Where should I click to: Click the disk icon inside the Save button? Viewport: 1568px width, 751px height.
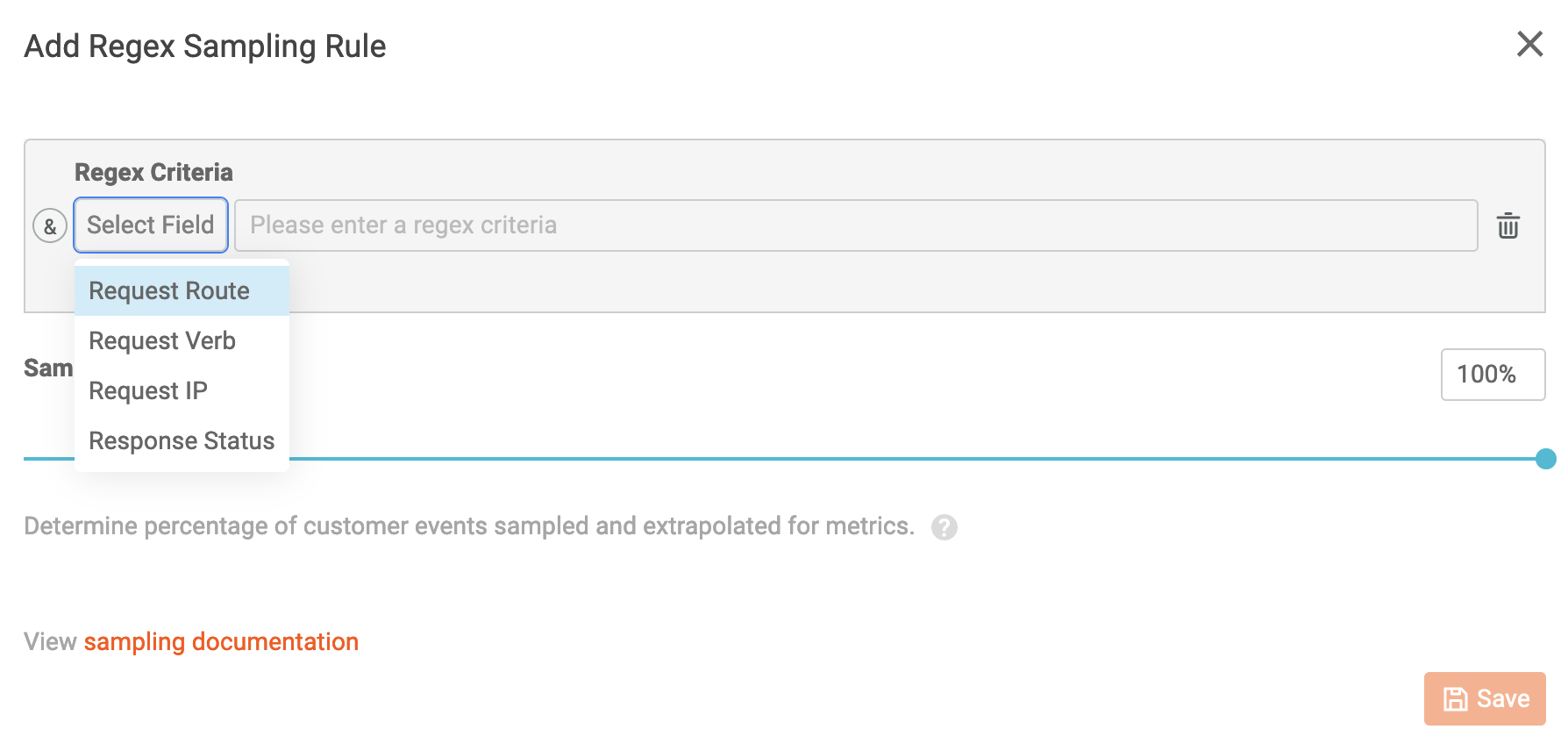tap(1456, 698)
